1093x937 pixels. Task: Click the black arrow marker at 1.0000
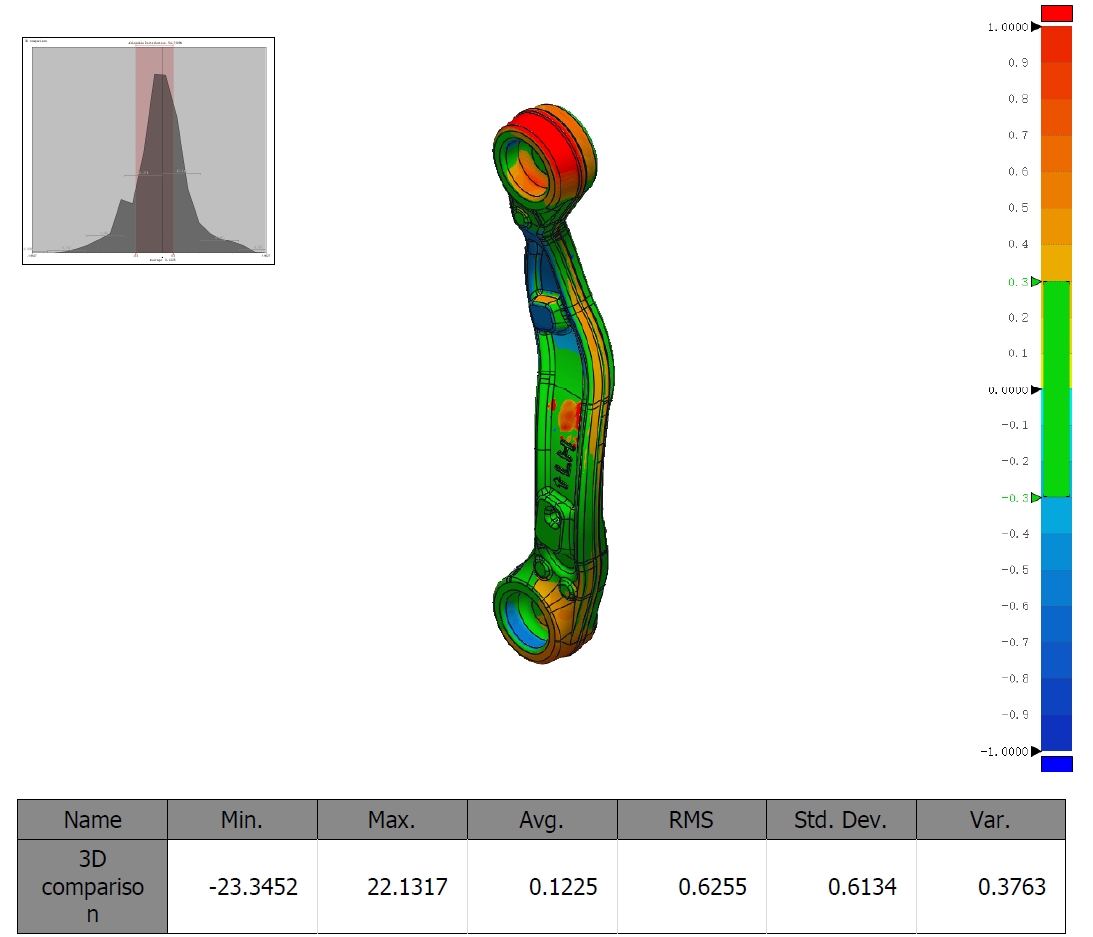point(1035,27)
